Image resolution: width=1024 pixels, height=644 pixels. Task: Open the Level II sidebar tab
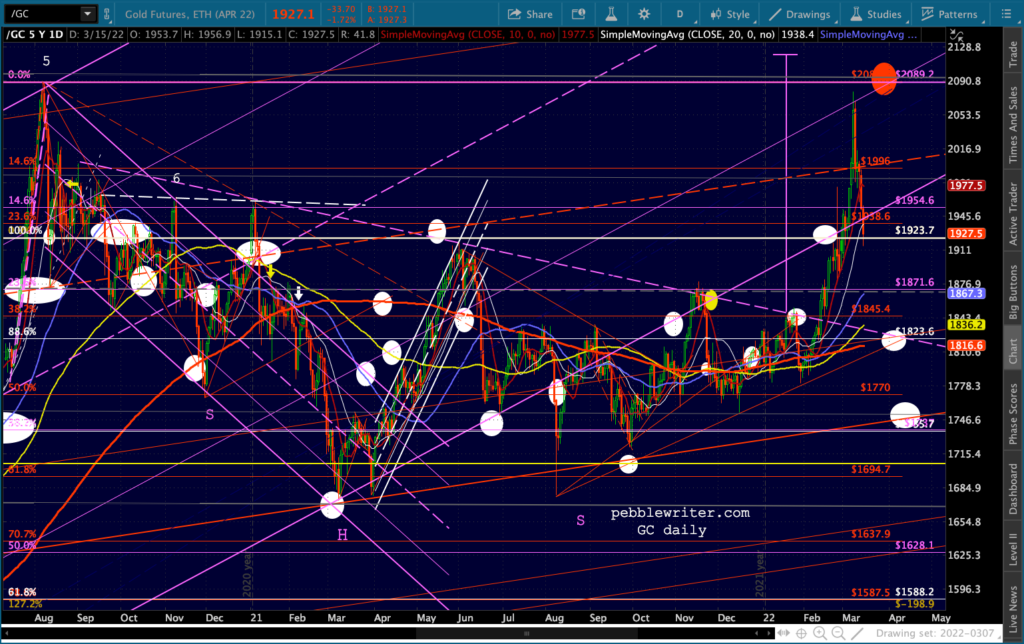pyautogui.click(x=1013, y=549)
